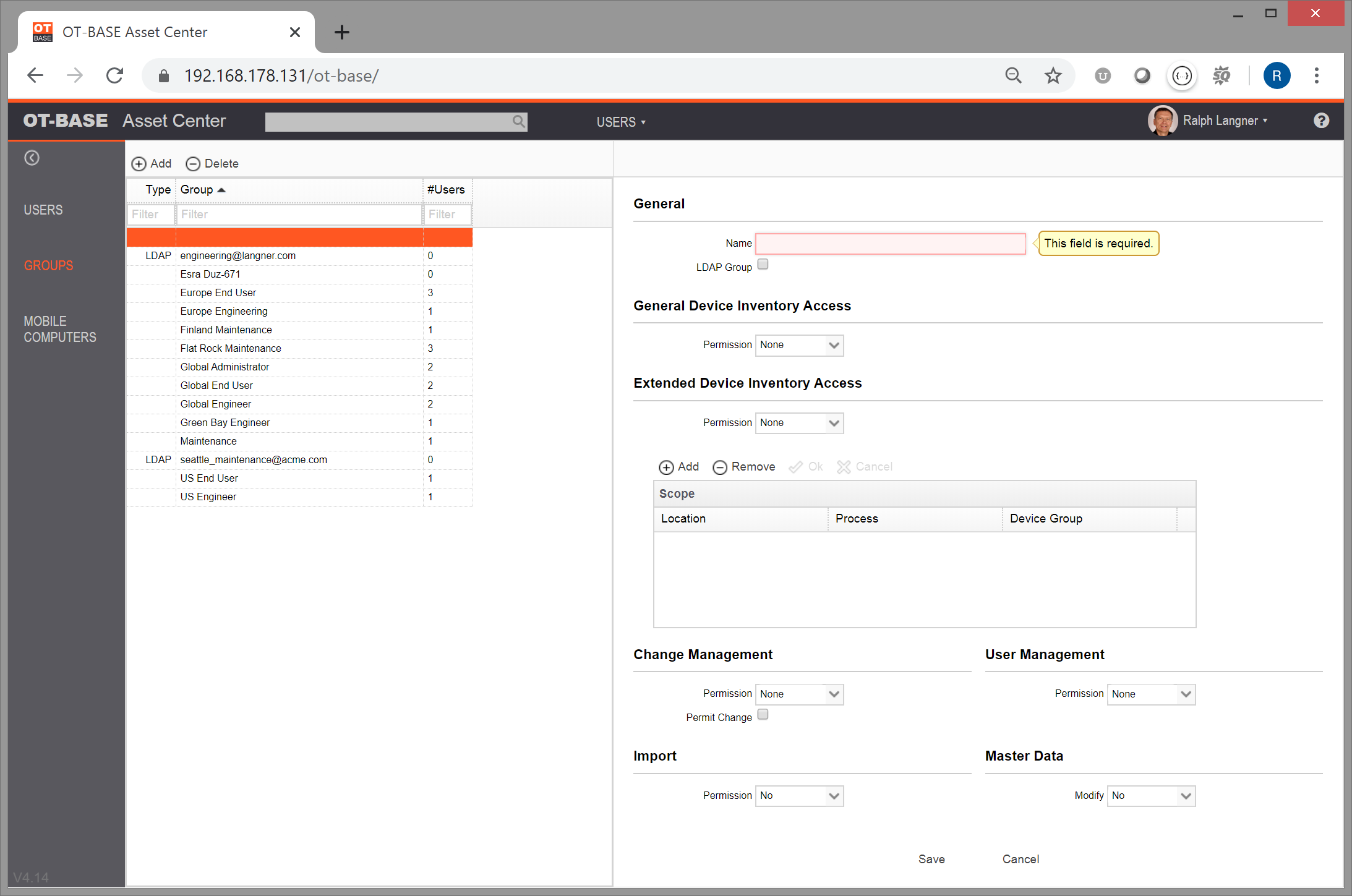Click Cancel at the bottom of the form

pos(1020,860)
